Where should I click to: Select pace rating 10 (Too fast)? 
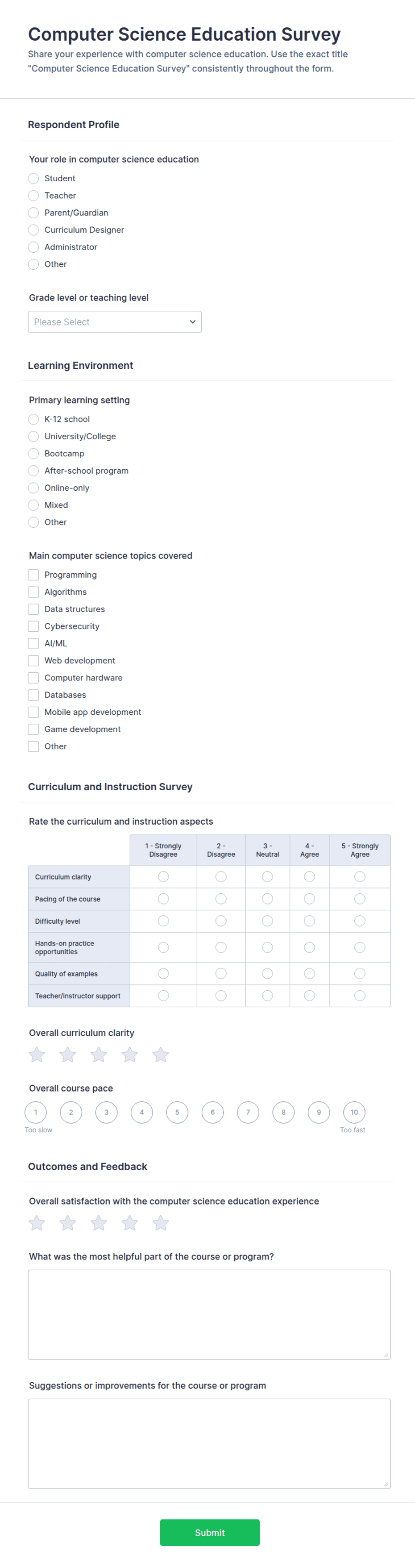tap(354, 1112)
